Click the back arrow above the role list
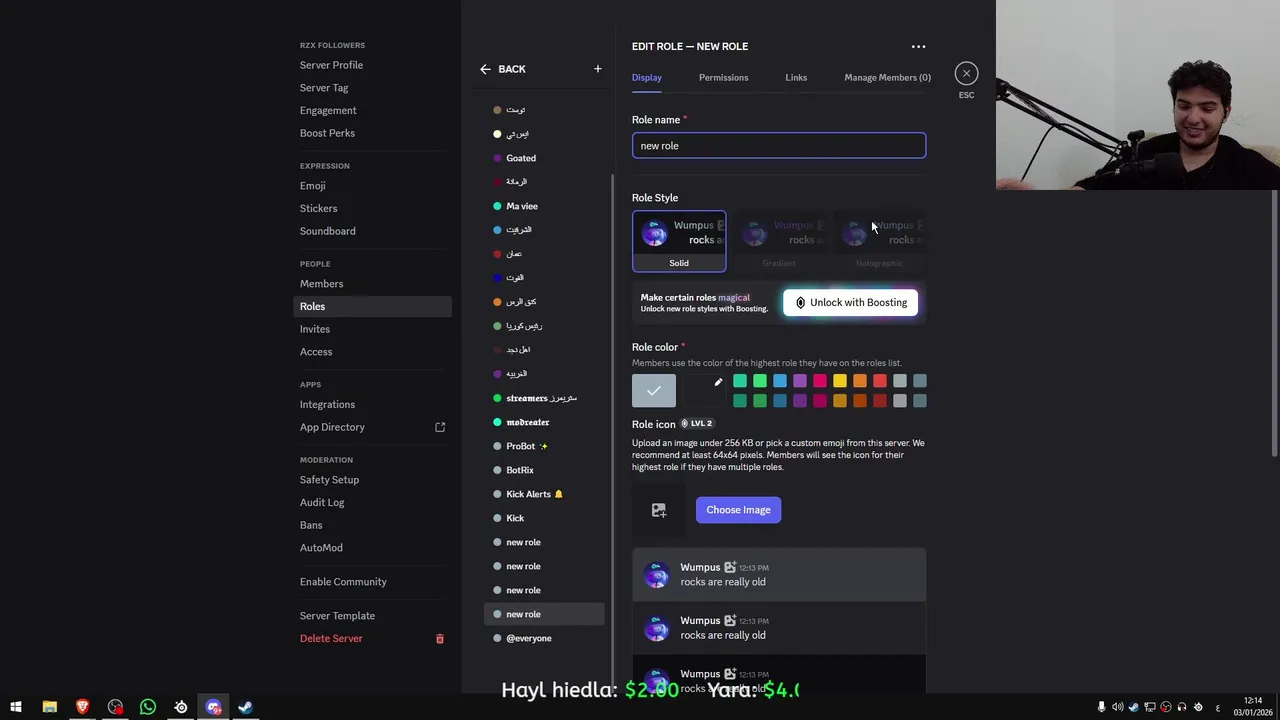Image resolution: width=1280 pixels, height=720 pixels. pyautogui.click(x=485, y=69)
